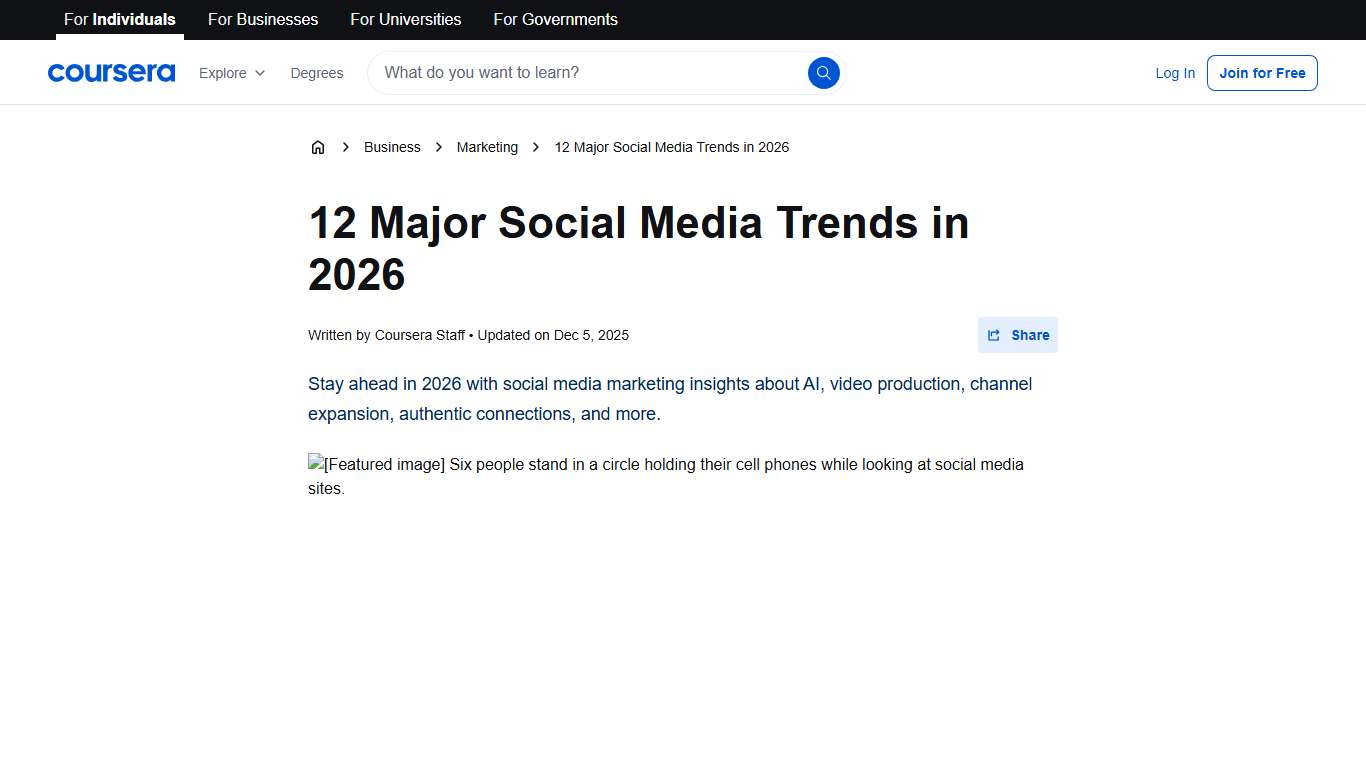Click the Coursera logo
Image resolution: width=1366 pixels, height=768 pixels.
pos(111,72)
